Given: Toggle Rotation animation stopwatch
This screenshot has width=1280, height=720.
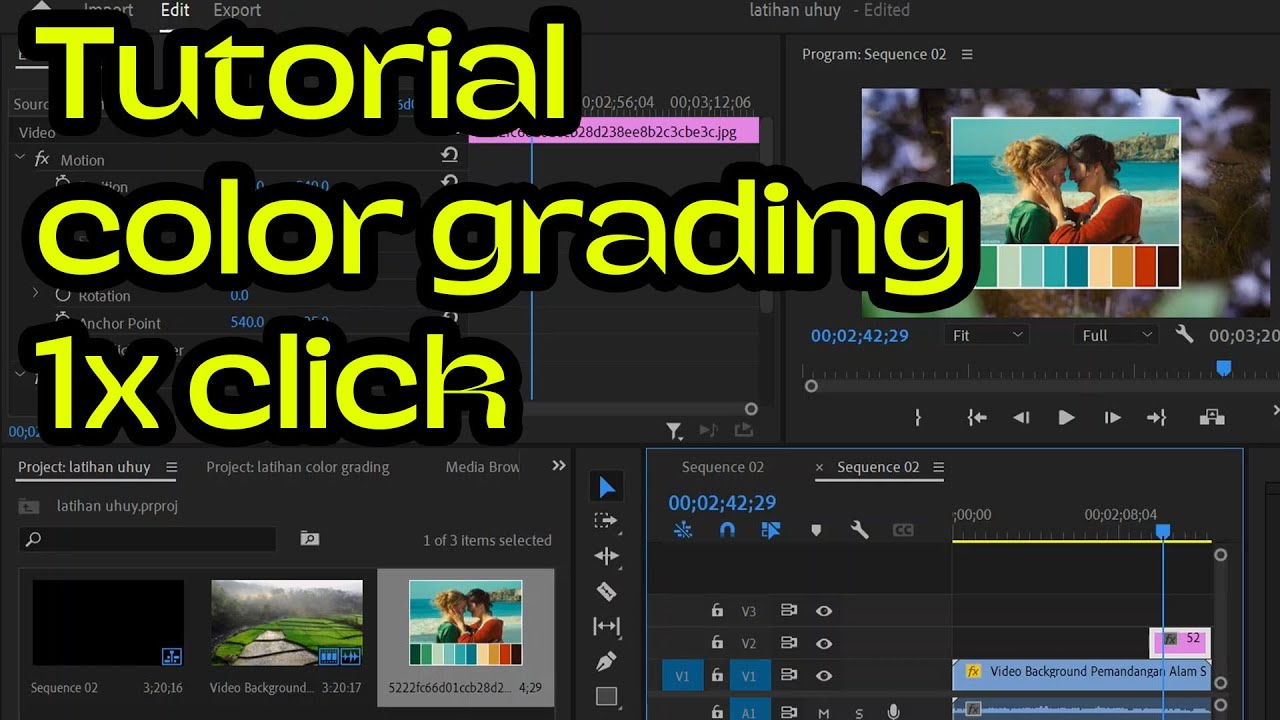Looking at the screenshot, I should [63, 295].
